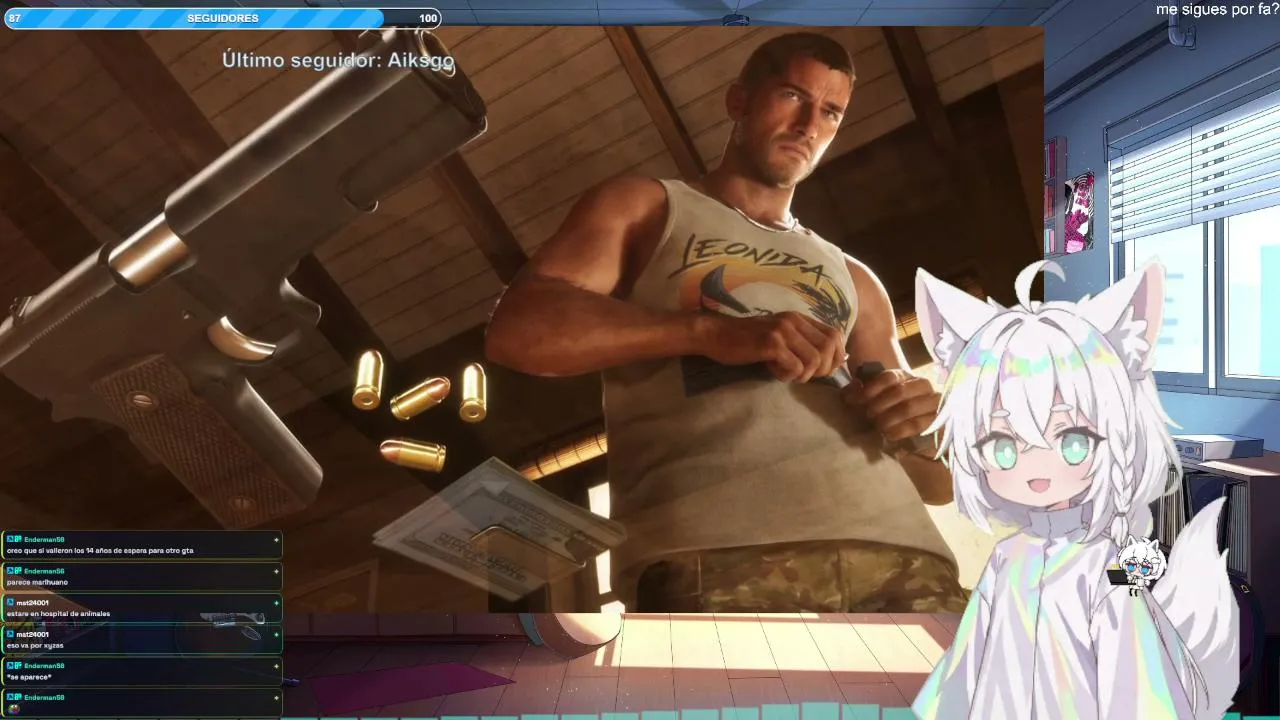Screen dimensions: 1280x720
Task: Click username Enderman56 above "creo que si valieron"
Action: pos(44,540)
